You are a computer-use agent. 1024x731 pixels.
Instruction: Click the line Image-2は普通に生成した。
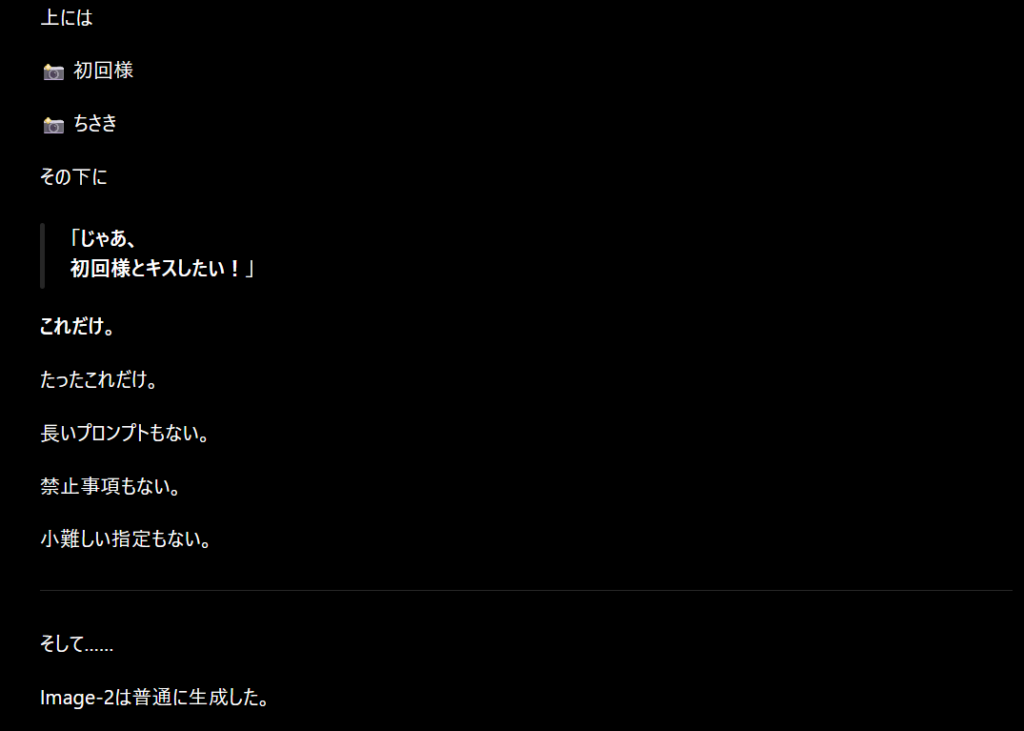155,697
